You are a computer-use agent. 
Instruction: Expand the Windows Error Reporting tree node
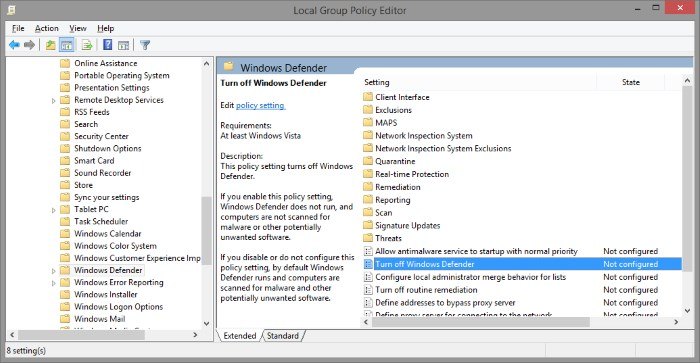[x=54, y=283]
